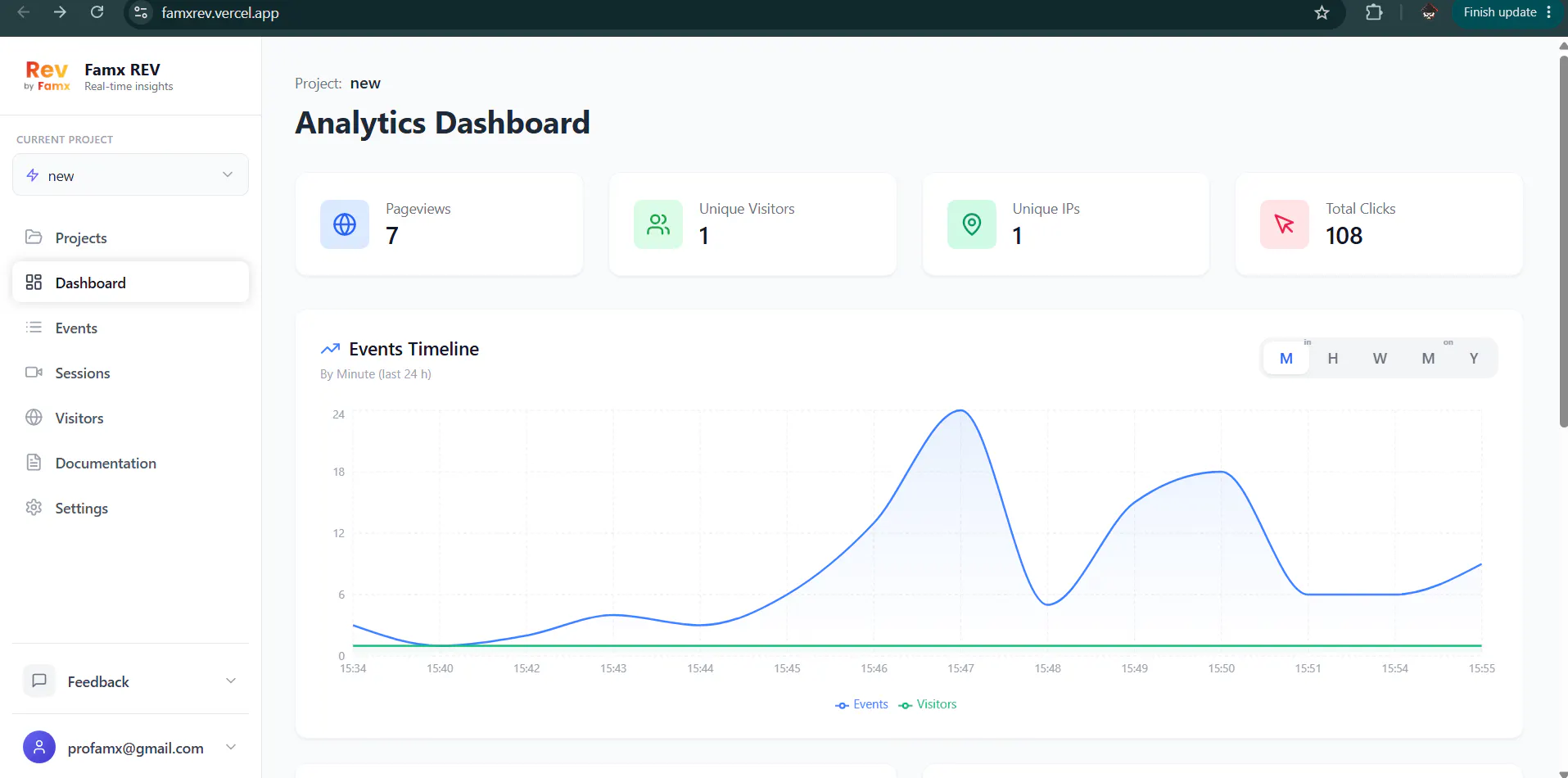
Task: Click the Events Timeline trend icon
Action: click(x=330, y=349)
